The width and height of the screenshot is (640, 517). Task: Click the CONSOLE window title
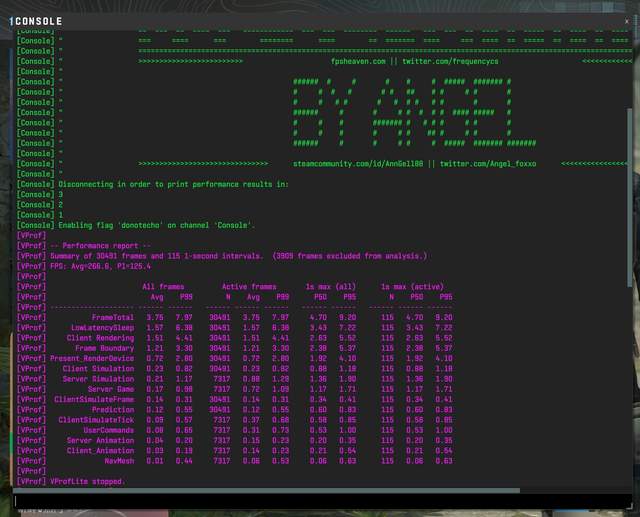point(38,21)
